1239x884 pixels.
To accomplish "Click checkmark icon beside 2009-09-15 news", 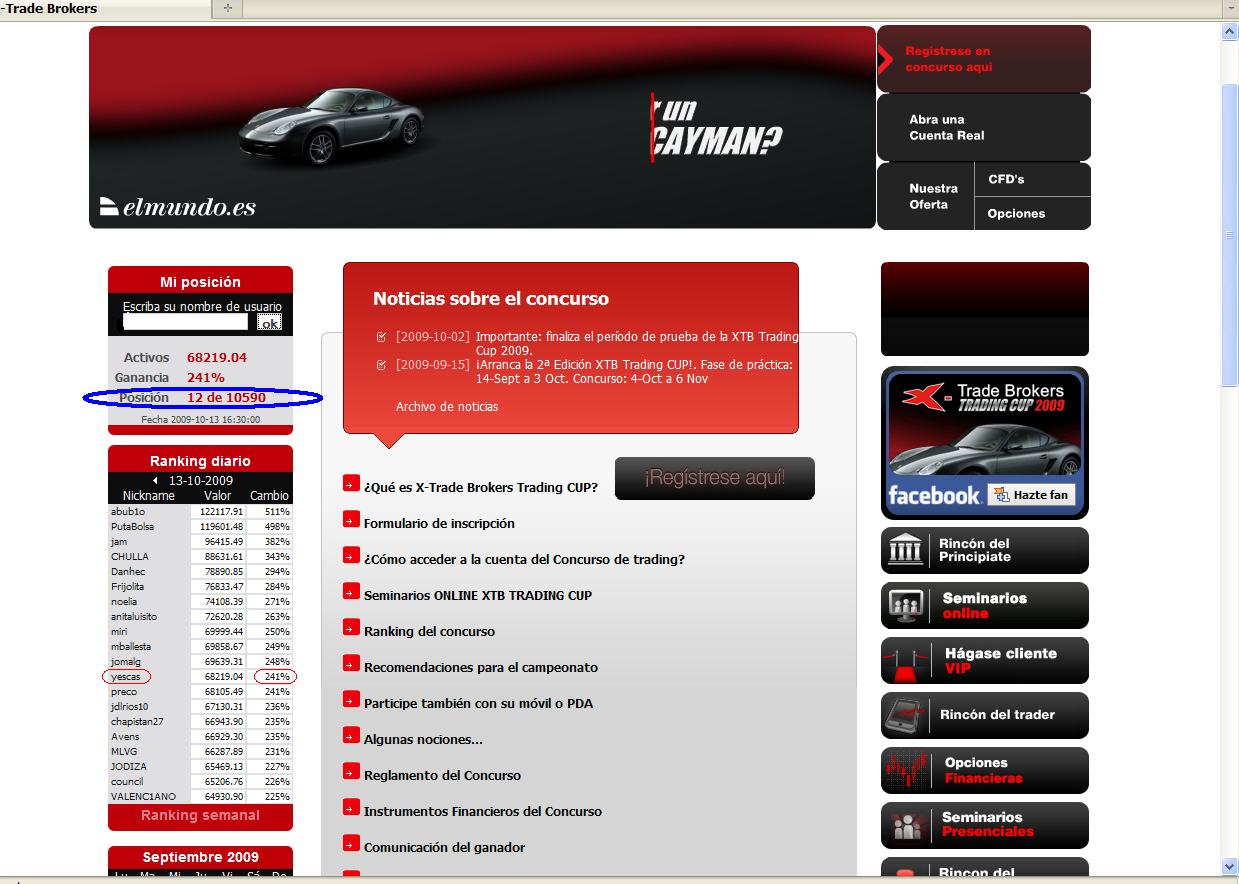I will [x=381, y=365].
